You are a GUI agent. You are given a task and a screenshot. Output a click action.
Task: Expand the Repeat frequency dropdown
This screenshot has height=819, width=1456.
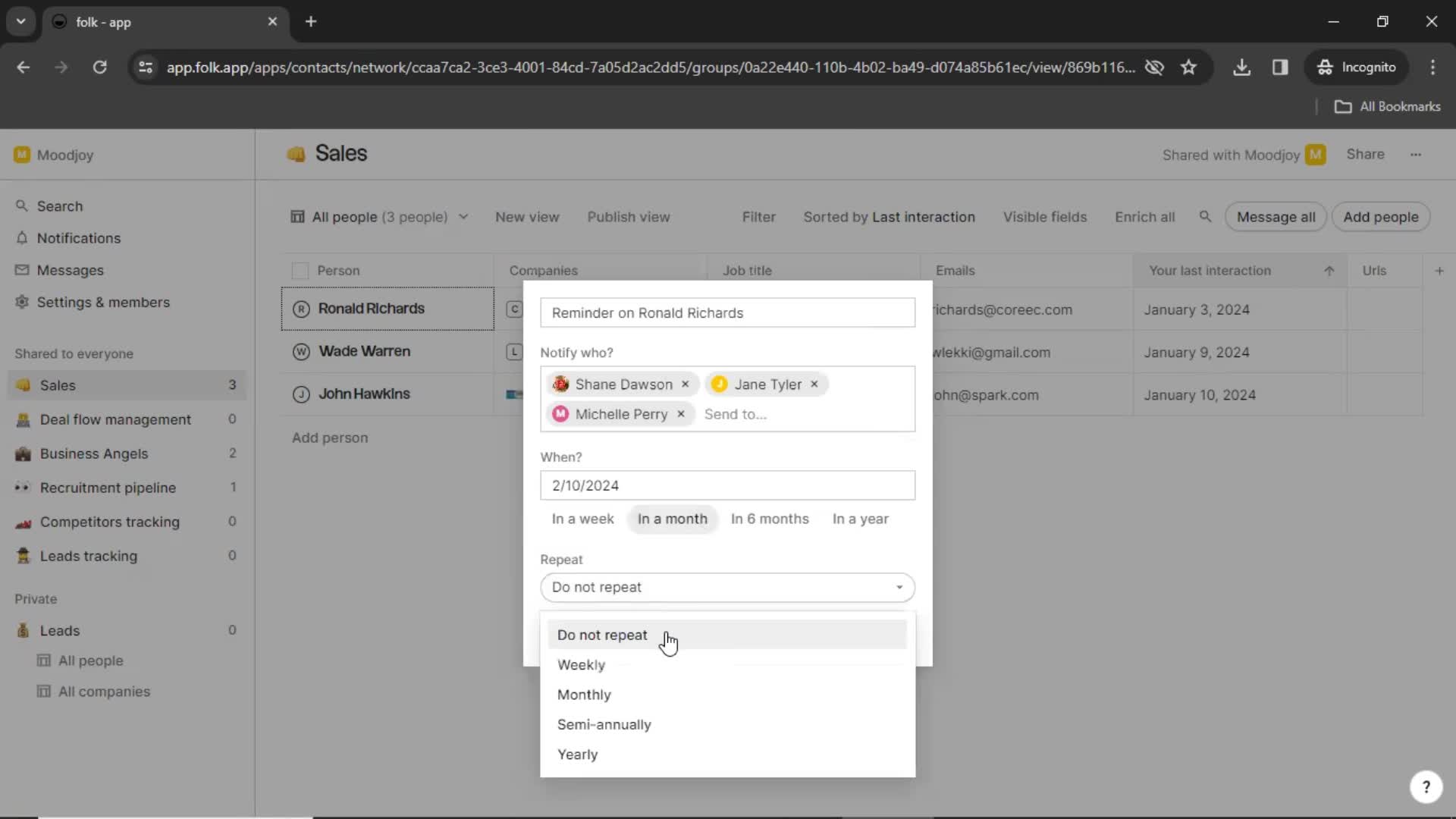click(727, 587)
